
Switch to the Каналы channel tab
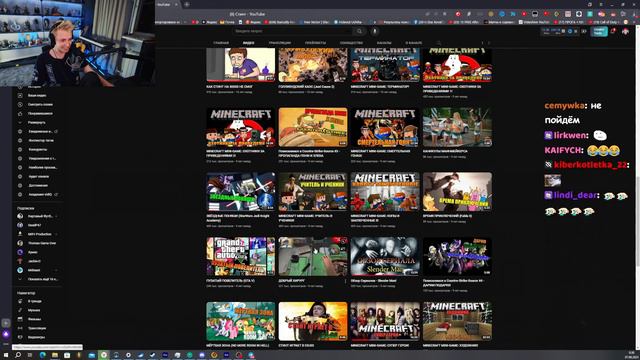[x=384, y=43]
